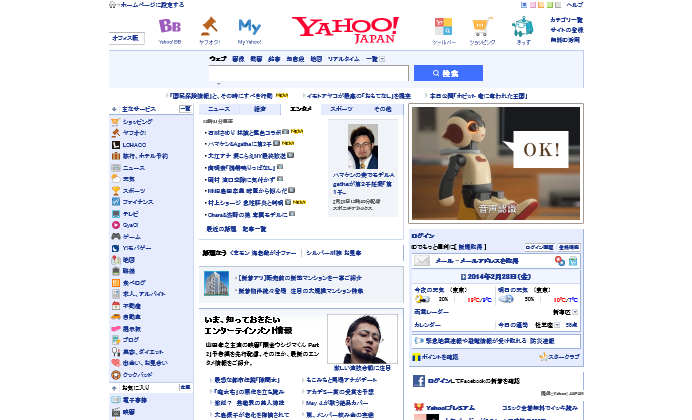
Task: Switch to the スポーツ tab
Action: (x=341, y=109)
